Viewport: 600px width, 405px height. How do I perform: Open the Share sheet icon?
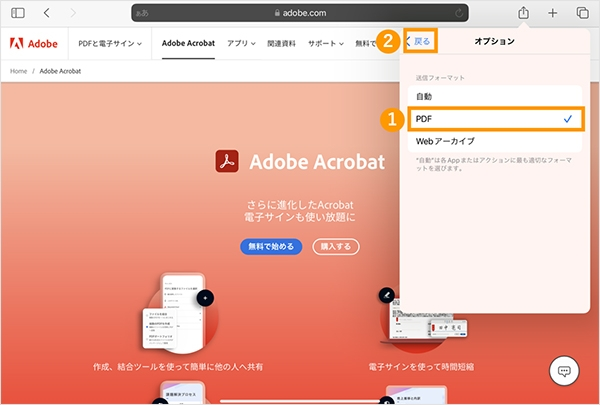pyautogui.click(x=523, y=13)
